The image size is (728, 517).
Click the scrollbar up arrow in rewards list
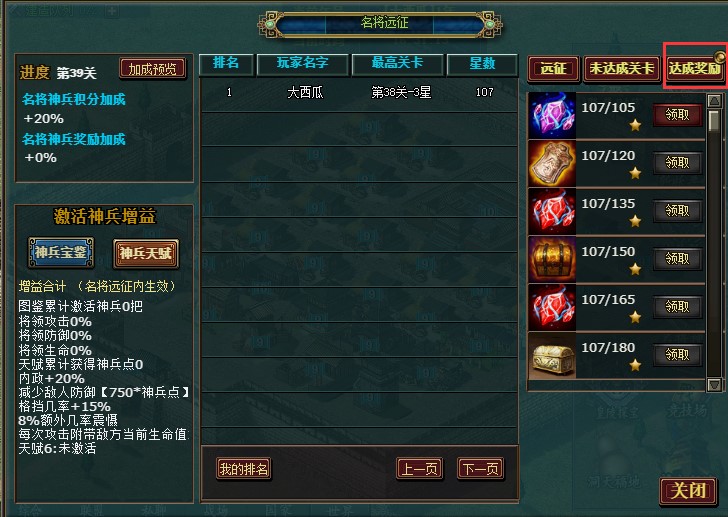[714, 100]
